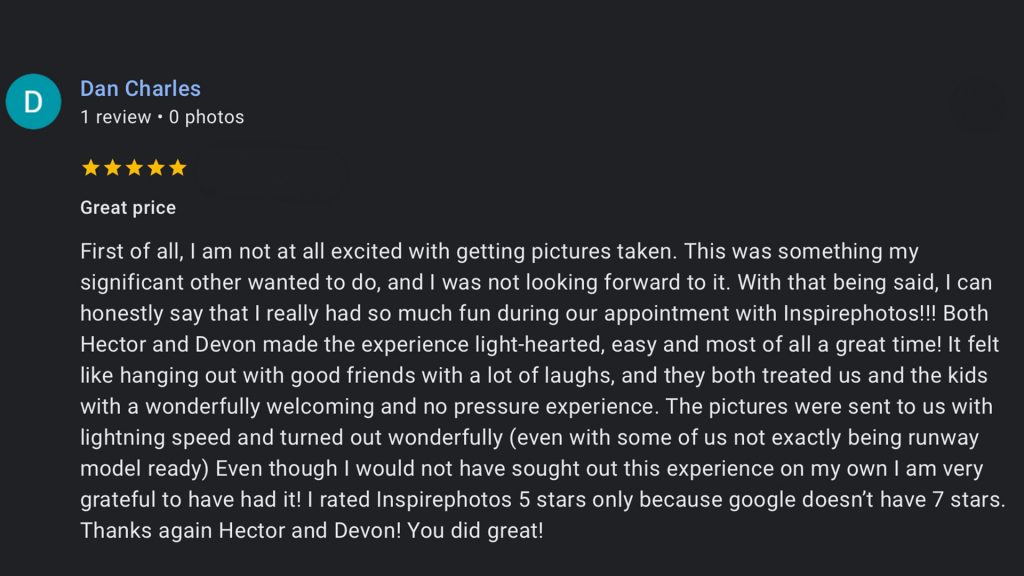The image size is (1024, 576).
Task: Click the first star in the rating
Action: click(x=89, y=167)
